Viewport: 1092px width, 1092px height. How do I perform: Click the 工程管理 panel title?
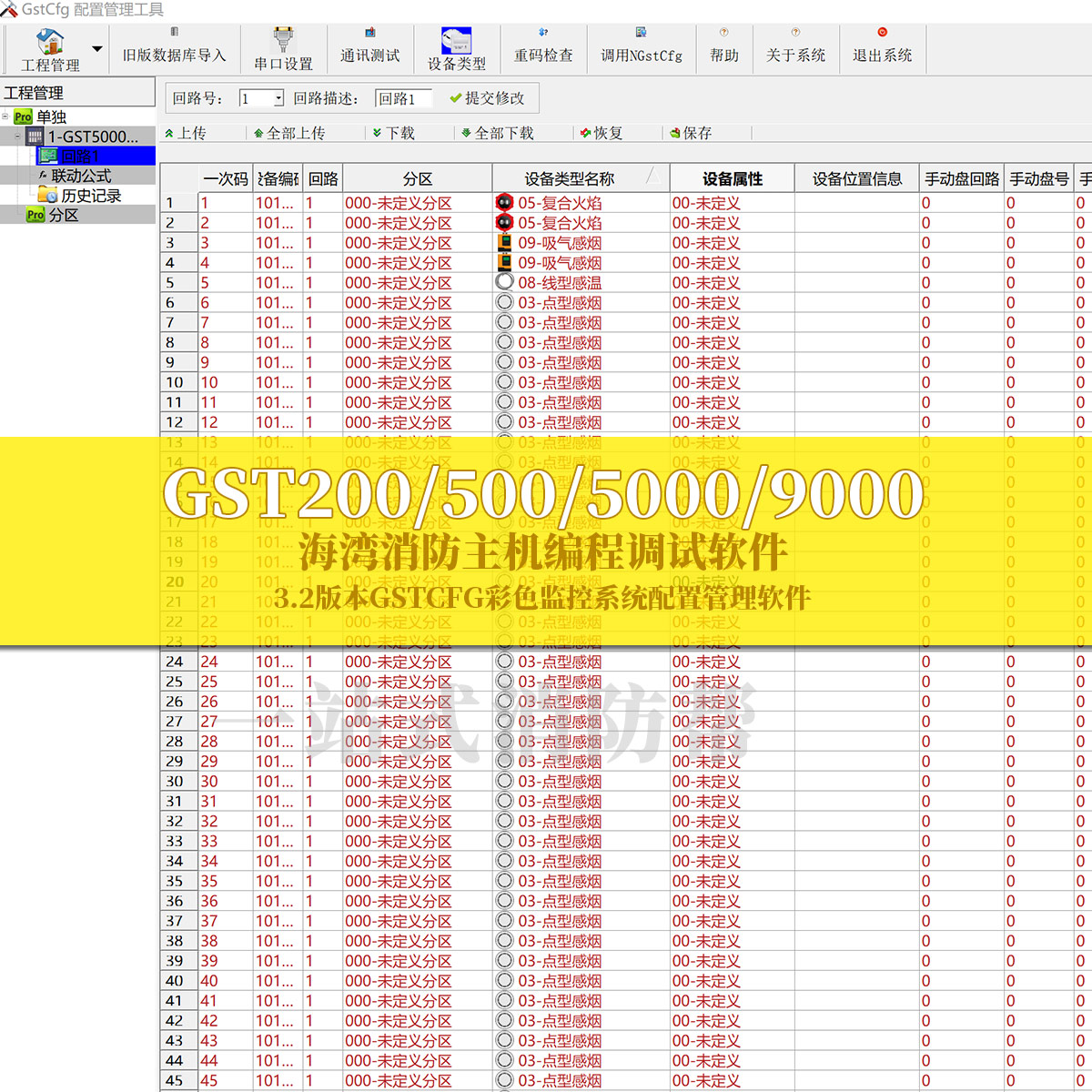tap(34, 93)
